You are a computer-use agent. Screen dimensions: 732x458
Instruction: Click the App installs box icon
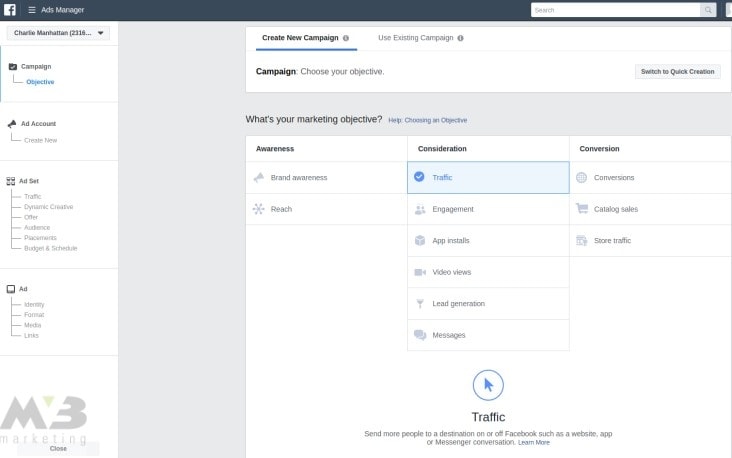[x=420, y=240]
